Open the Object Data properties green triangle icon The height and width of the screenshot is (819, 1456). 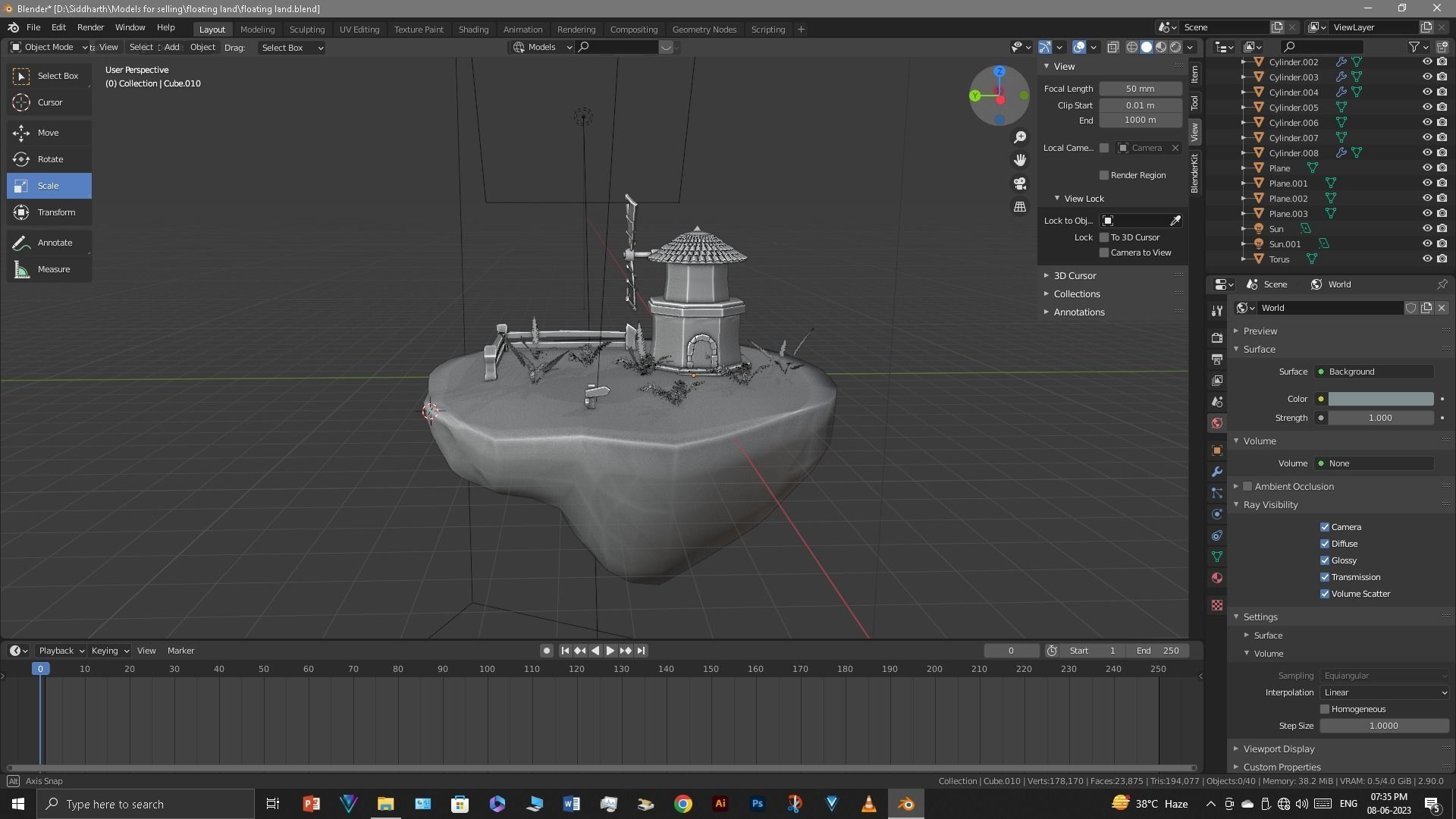[1217, 557]
